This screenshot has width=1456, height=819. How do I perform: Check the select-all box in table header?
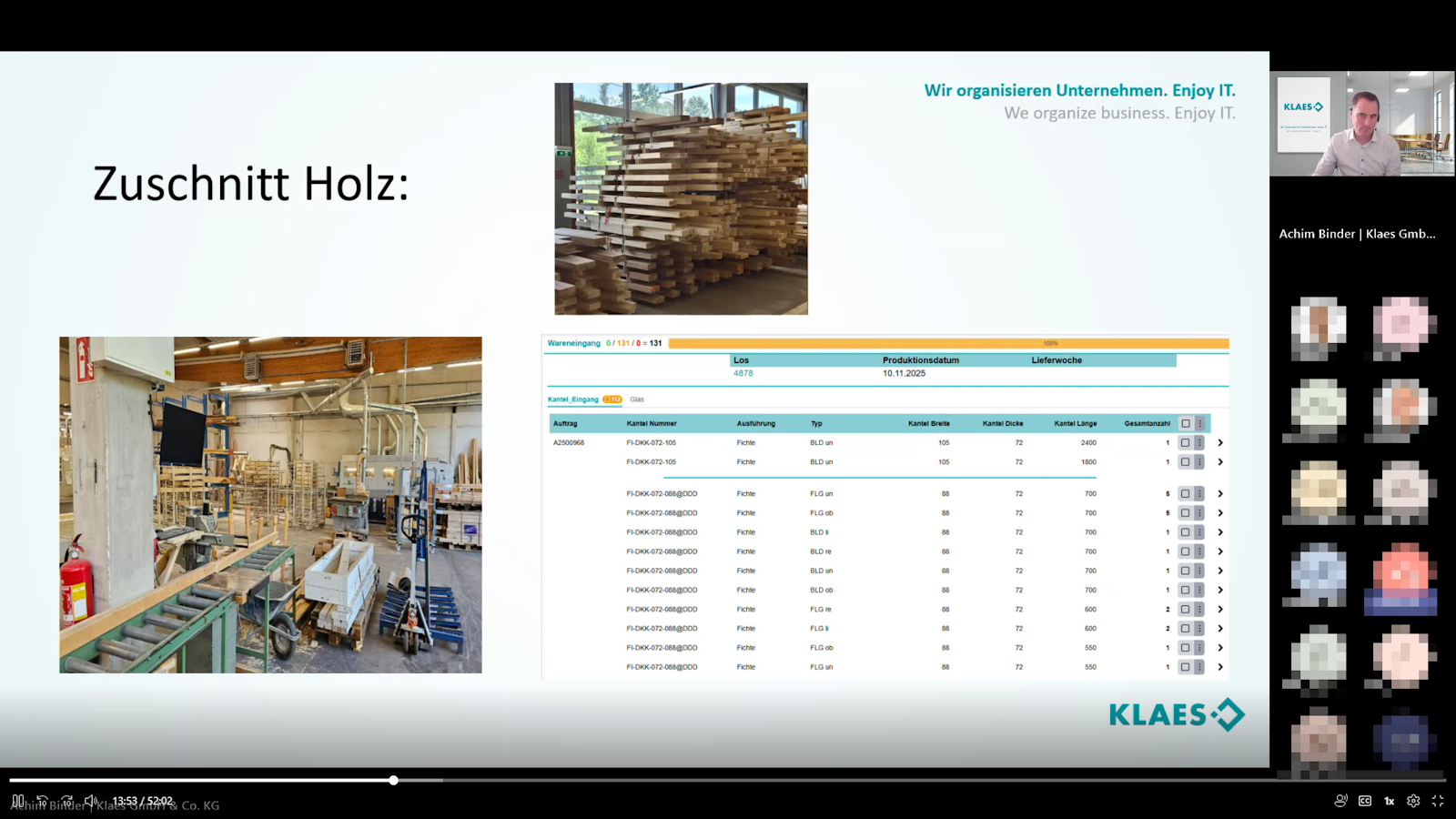pos(1186,423)
